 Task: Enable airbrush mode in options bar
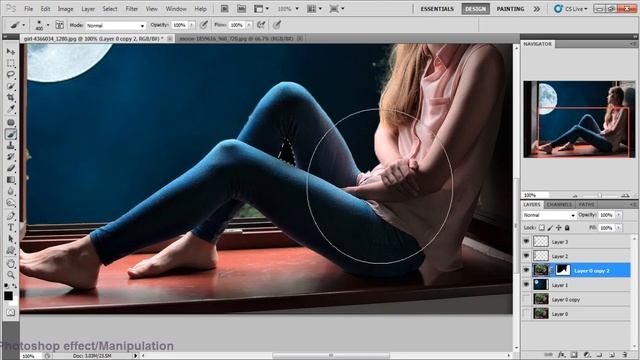(x=261, y=25)
